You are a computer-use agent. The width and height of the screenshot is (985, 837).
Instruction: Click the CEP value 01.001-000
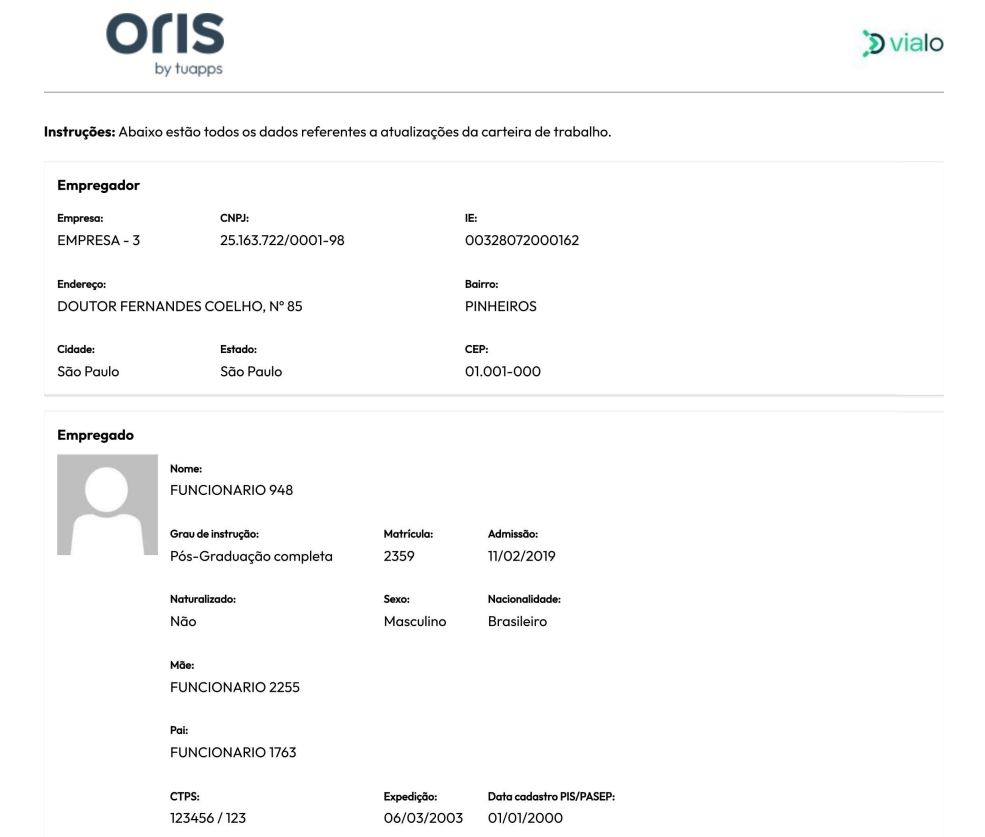[x=503, y=371]
